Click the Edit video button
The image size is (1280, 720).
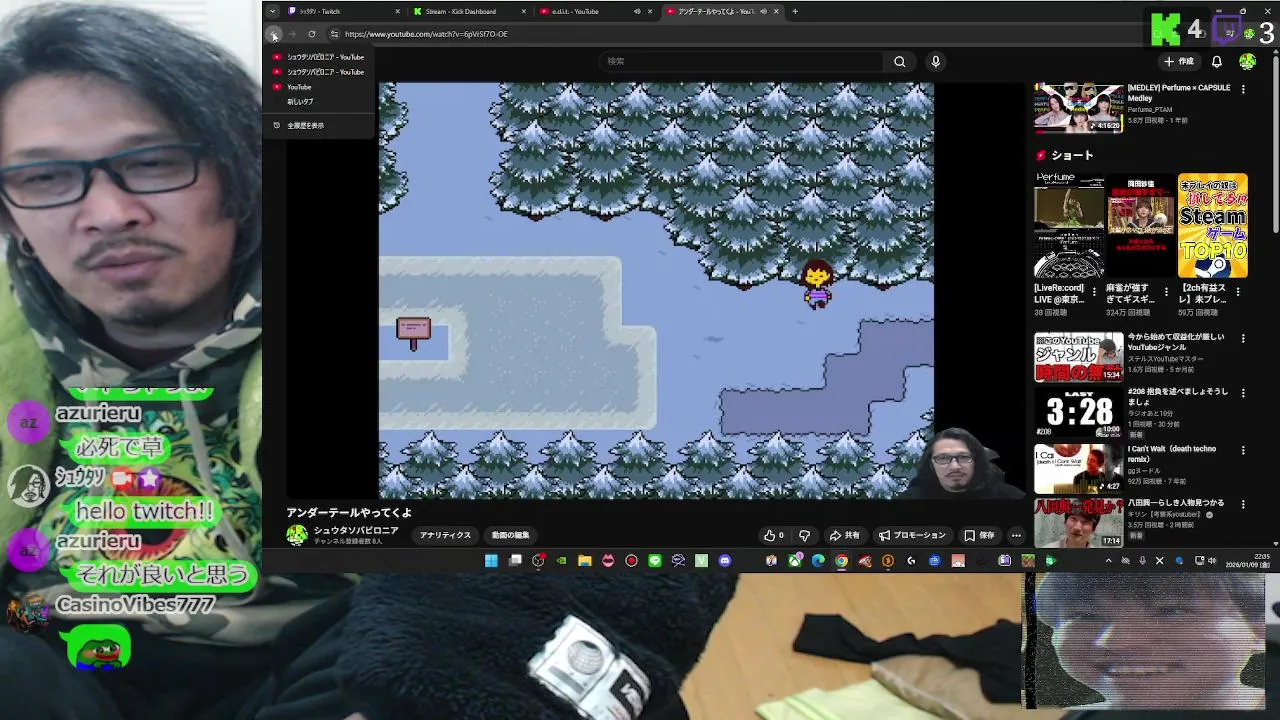[x=510, y=535]
